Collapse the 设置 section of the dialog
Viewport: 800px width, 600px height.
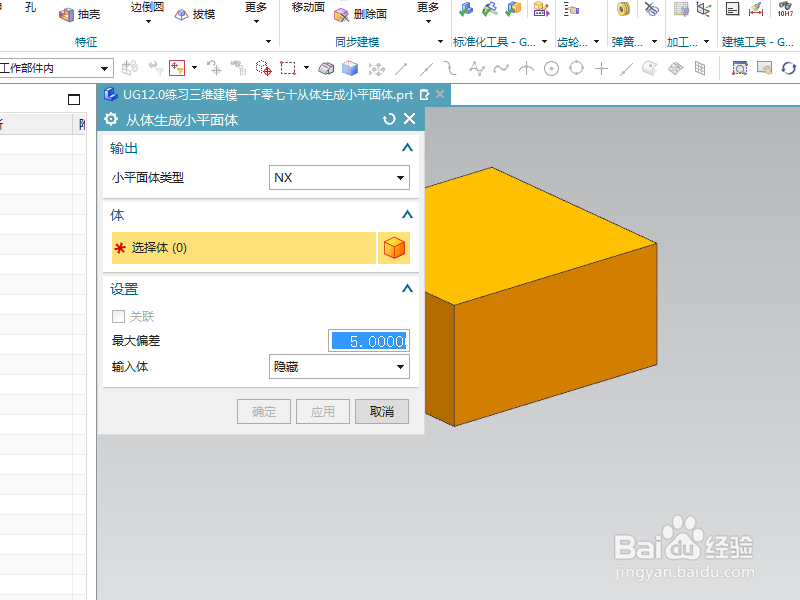coord(407,289)
